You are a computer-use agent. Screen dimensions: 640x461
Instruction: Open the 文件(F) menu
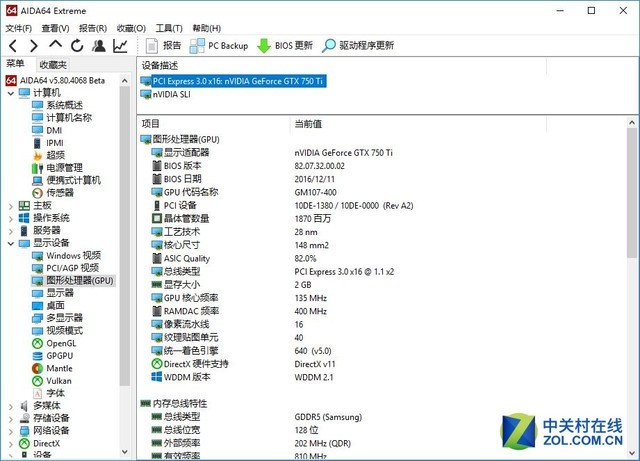(18, 28)
